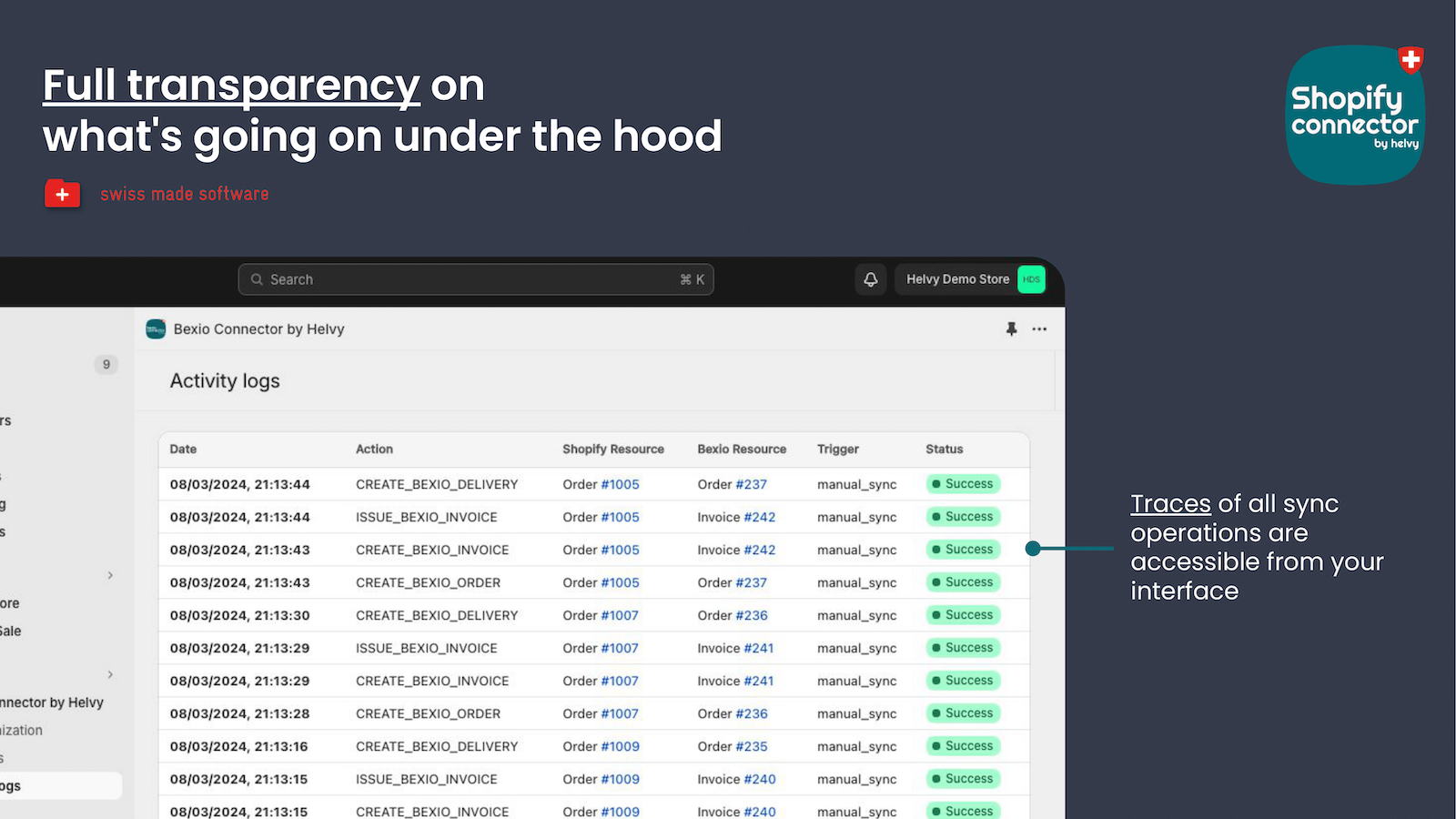This screenshot has width=1456, height=819.
Task: Expand the upper sidebar chevron
Action: pos(110,575)
